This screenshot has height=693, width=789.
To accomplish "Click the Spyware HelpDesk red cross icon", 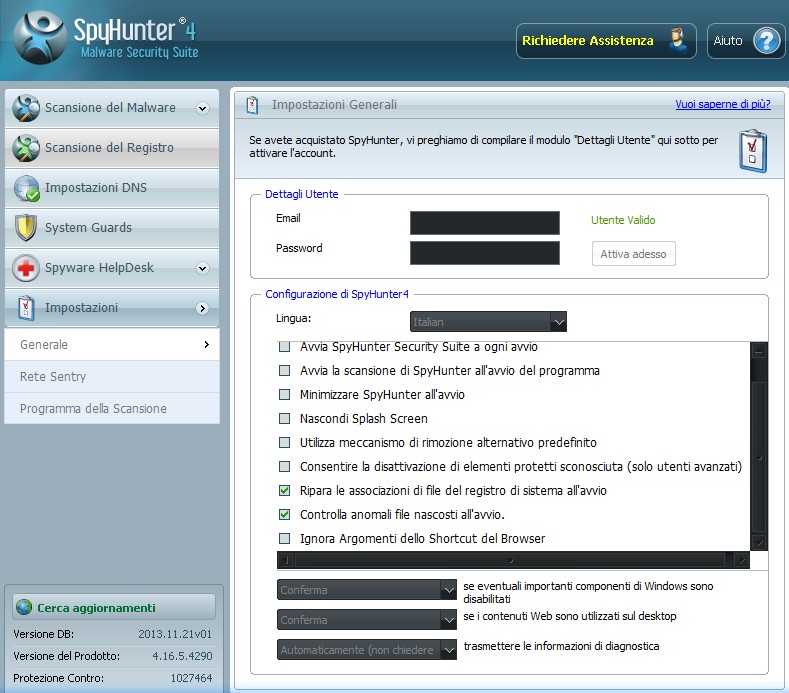I will [26, 268].
